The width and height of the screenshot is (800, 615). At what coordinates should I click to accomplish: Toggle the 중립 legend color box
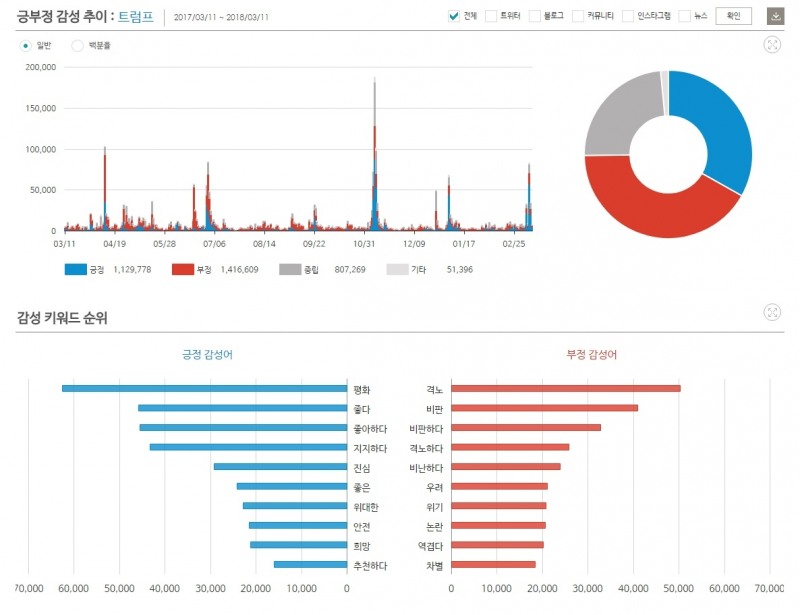[290, 270]
